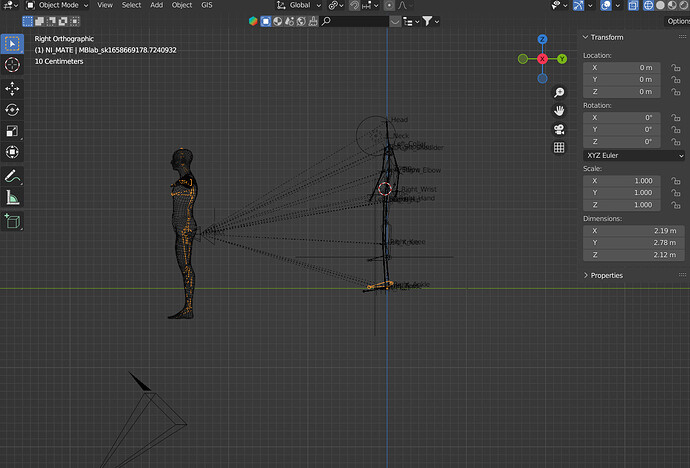This screenshot has width=690, height=468.
Task: Toggle lock for Scale Y
Action: click(675, 193)
